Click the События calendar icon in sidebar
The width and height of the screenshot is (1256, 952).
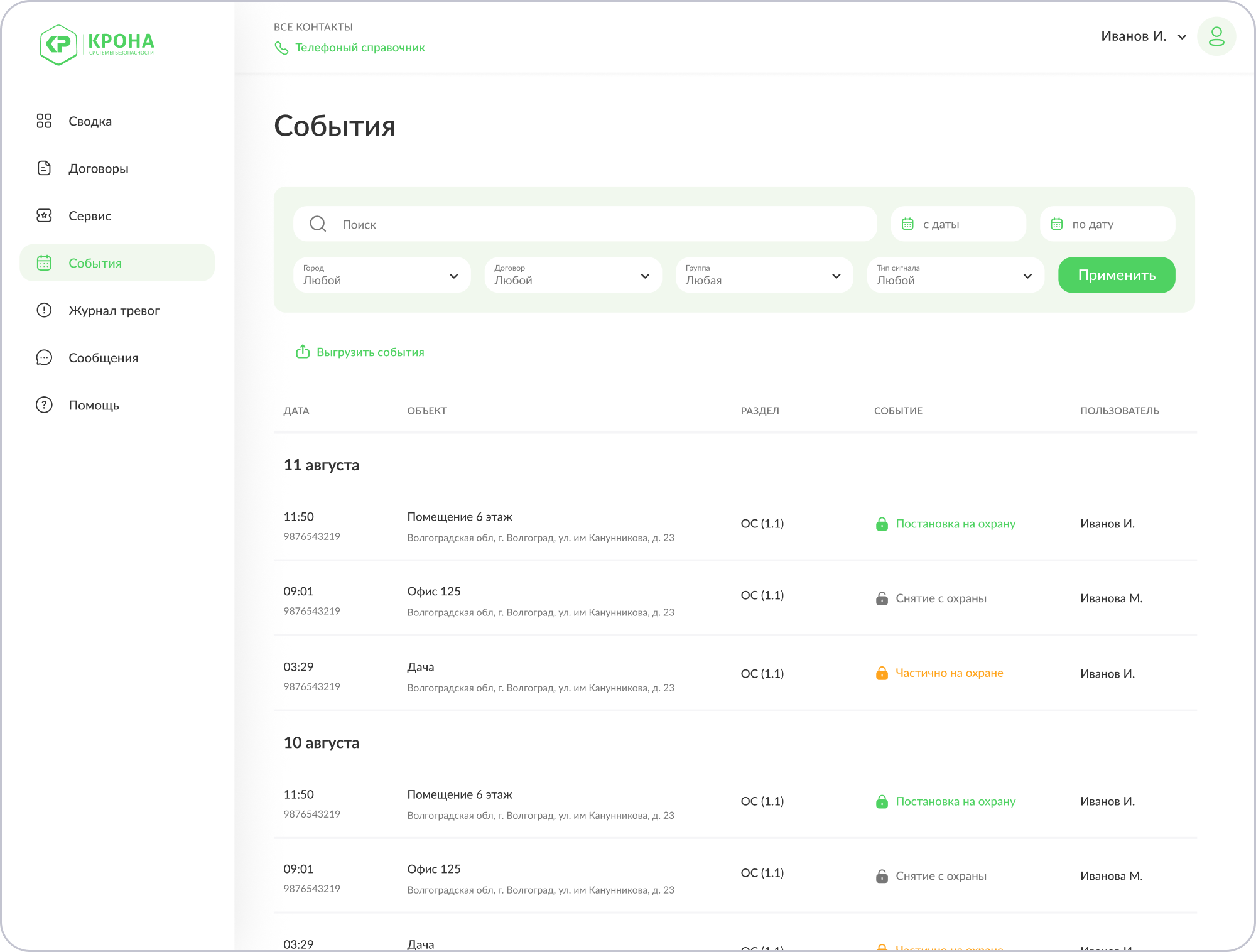pyautogui.click(x=44, y=262)
